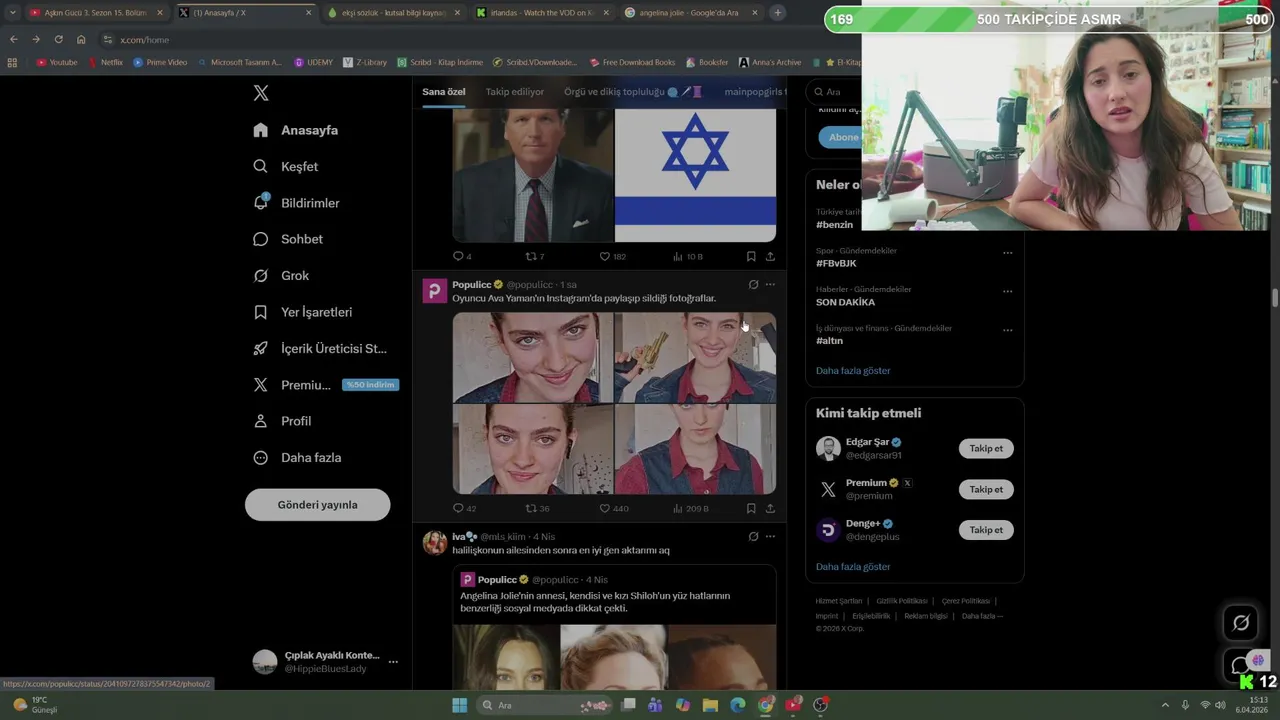Open Keşfet explore page

[286, 167]
